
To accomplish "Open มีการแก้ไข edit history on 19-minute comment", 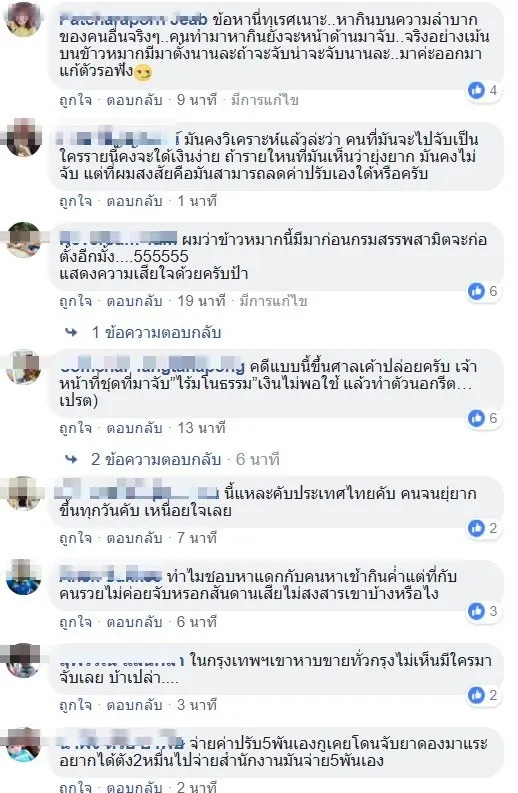I will pos(273,301).
